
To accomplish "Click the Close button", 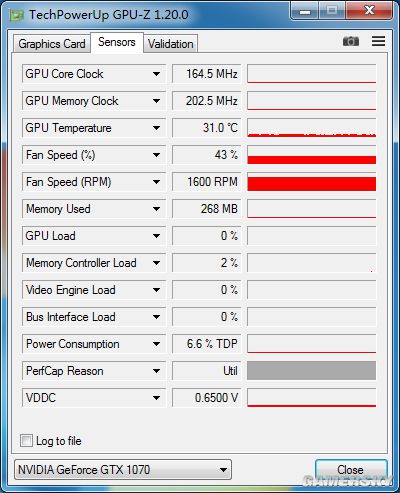I will click(350, 470).
